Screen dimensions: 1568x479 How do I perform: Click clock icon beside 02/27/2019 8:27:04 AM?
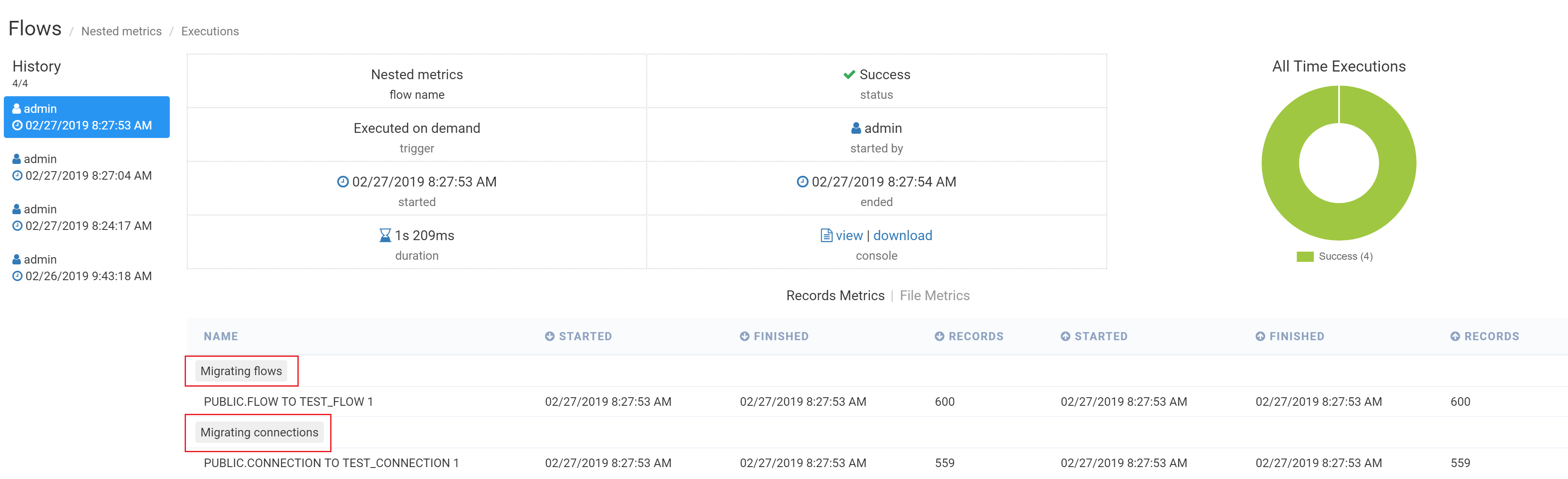tap(17, 175)
